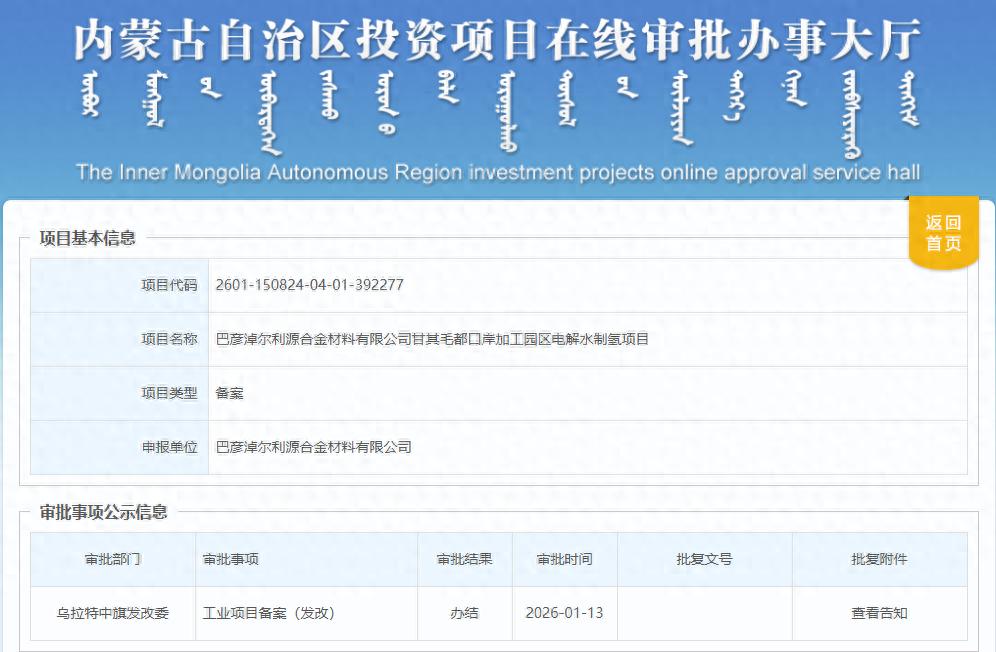Select the approval date 2026-01-13
996x652 pixels.
pos(562,614)
